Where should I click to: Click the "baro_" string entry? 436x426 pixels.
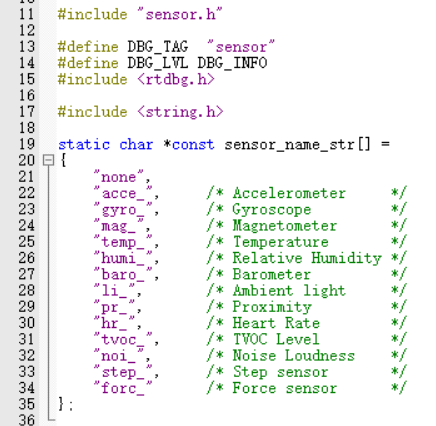click(123, 275)
